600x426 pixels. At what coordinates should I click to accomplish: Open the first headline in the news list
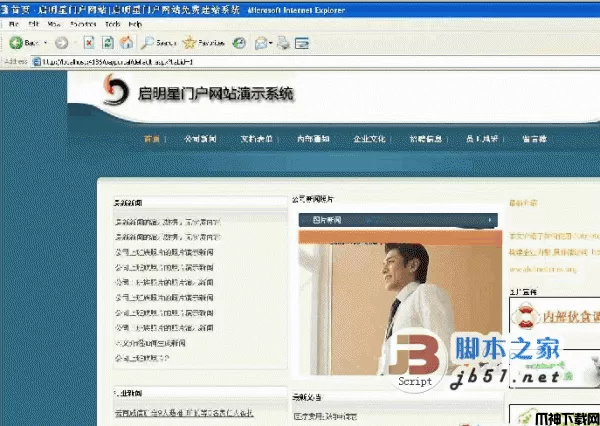168,222
